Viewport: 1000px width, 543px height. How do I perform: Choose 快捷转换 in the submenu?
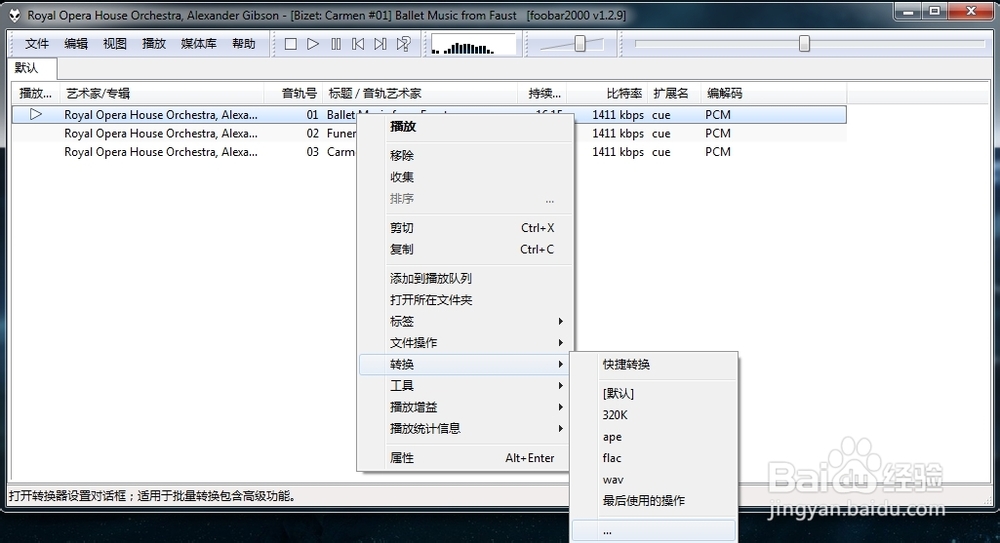click(x=654, y=364)
